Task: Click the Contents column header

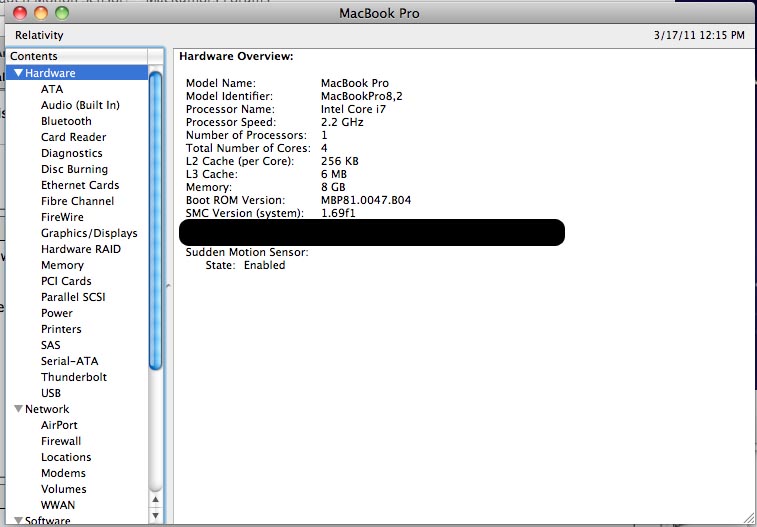Action: coord(77,56)
